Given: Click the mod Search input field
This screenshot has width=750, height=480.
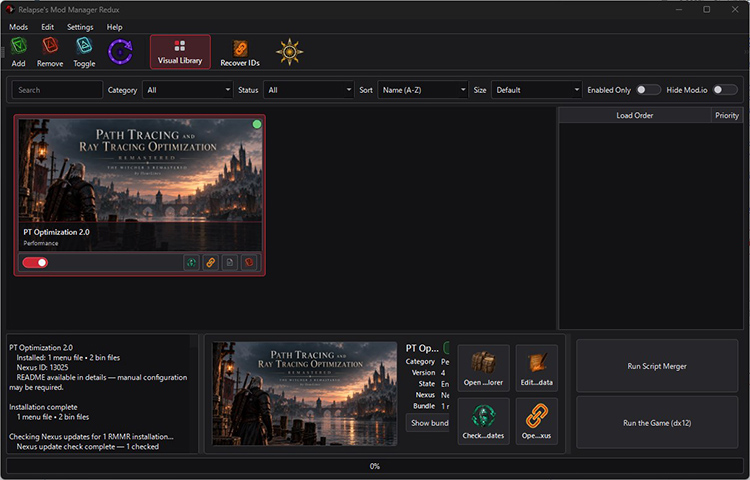Looking at the screenshot, I should pos(57,90).
